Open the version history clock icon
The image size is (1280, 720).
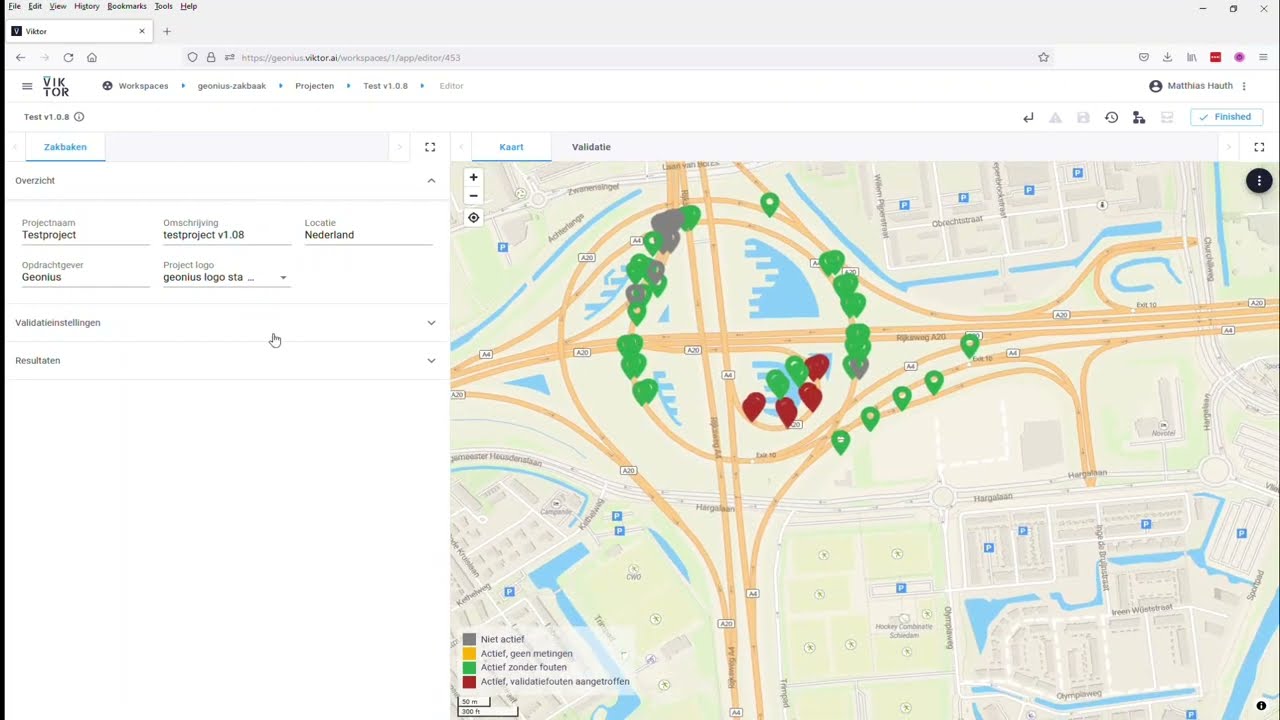pos(1111,117)
